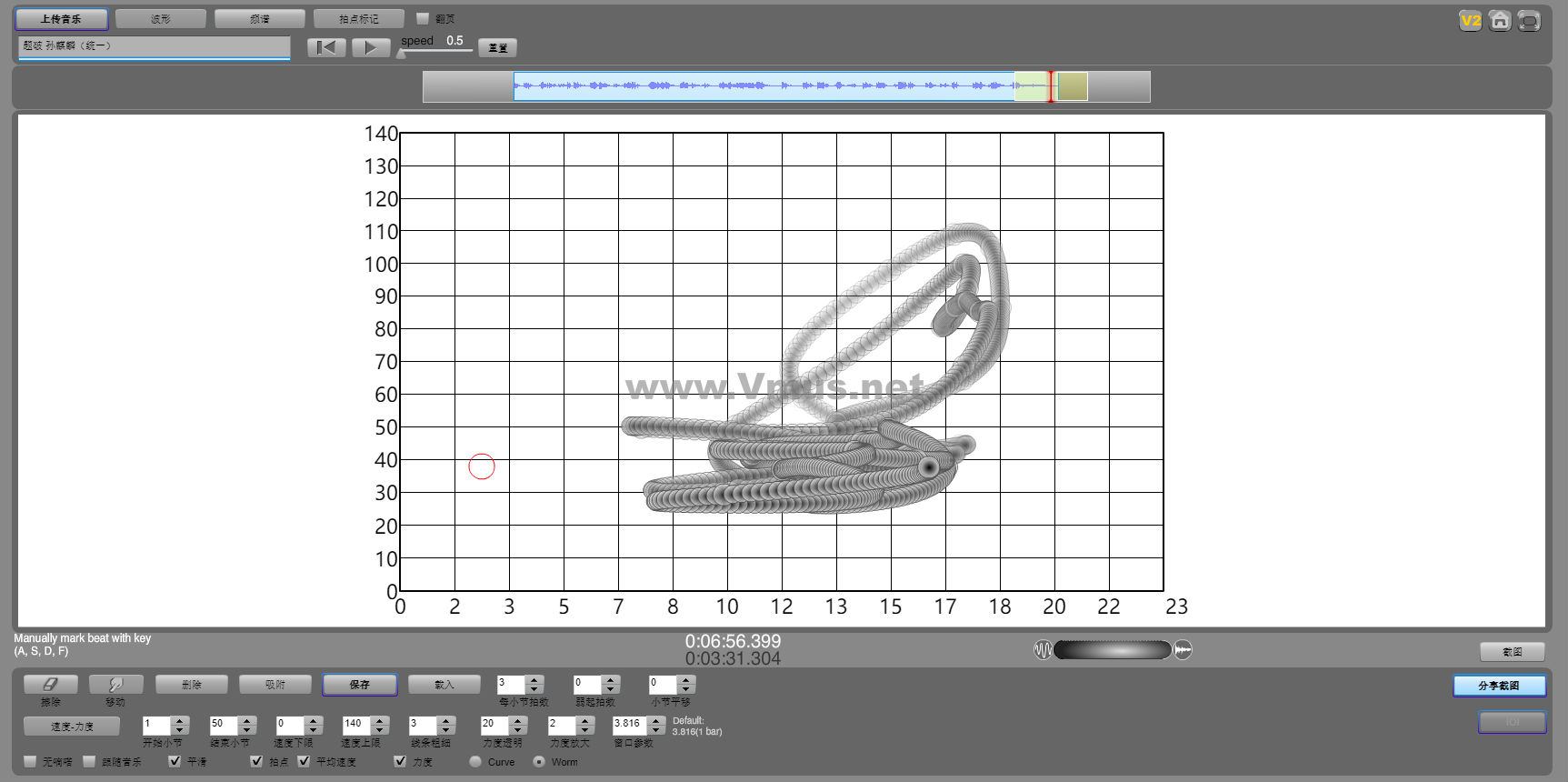
Task: Decrease the 窗口参数 stepper value
Action: (x=655, y=730)
